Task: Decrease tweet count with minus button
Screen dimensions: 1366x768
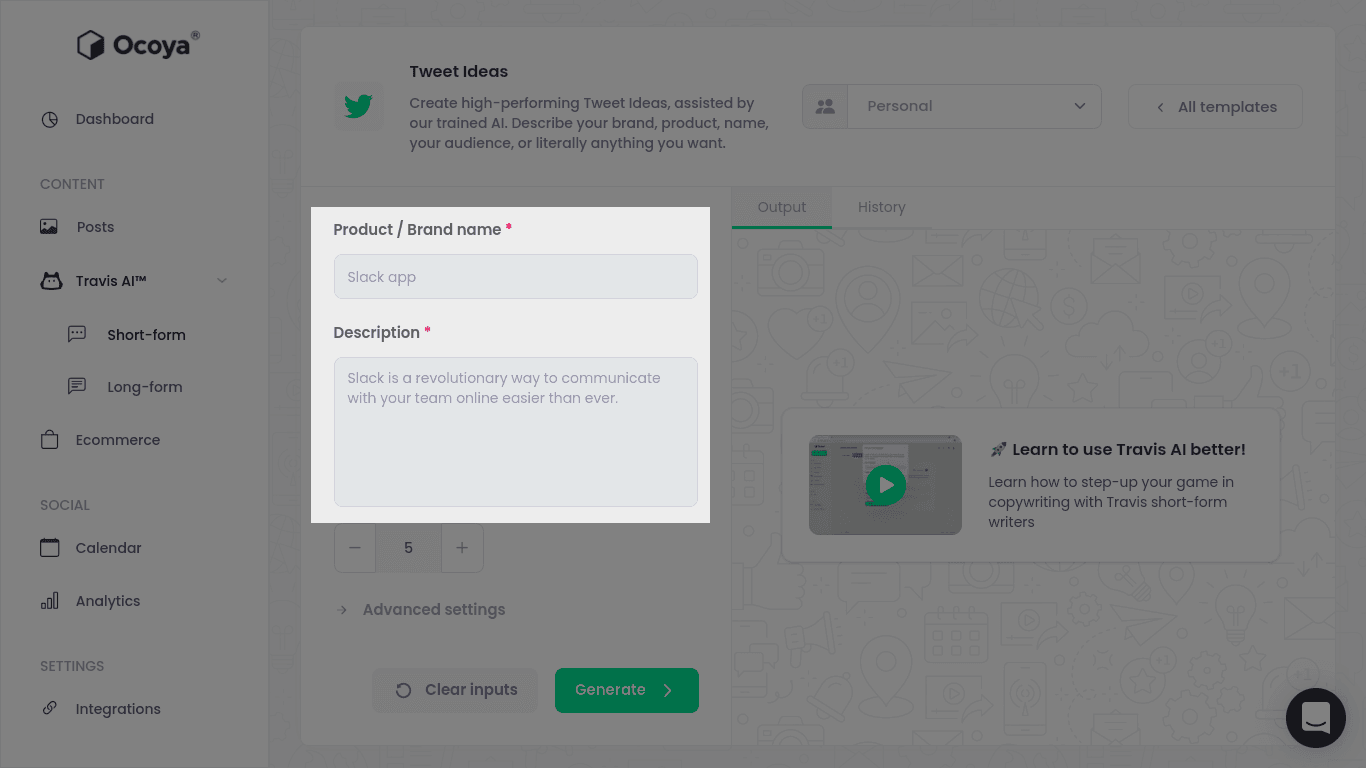Action: pos(355,548)
